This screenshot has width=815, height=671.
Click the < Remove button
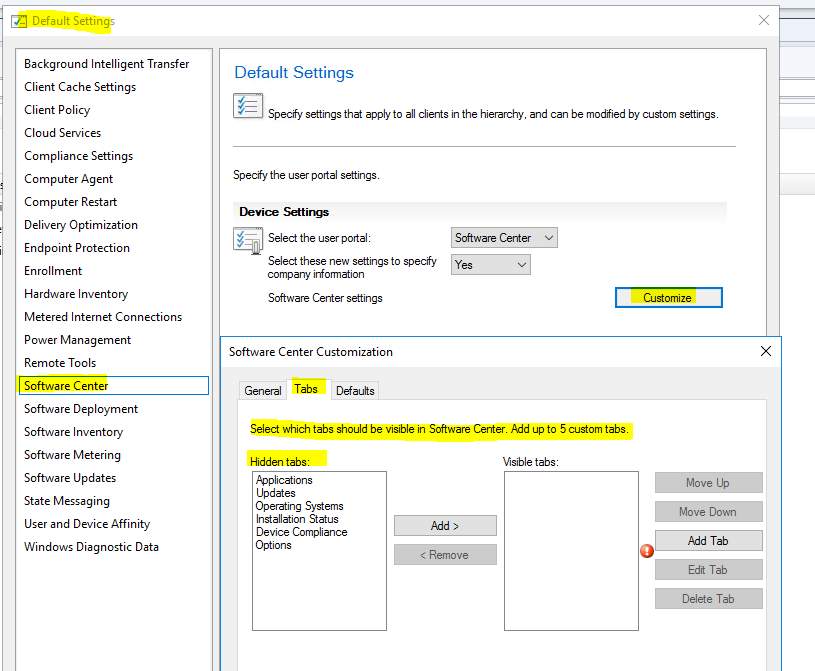[445, 555]
